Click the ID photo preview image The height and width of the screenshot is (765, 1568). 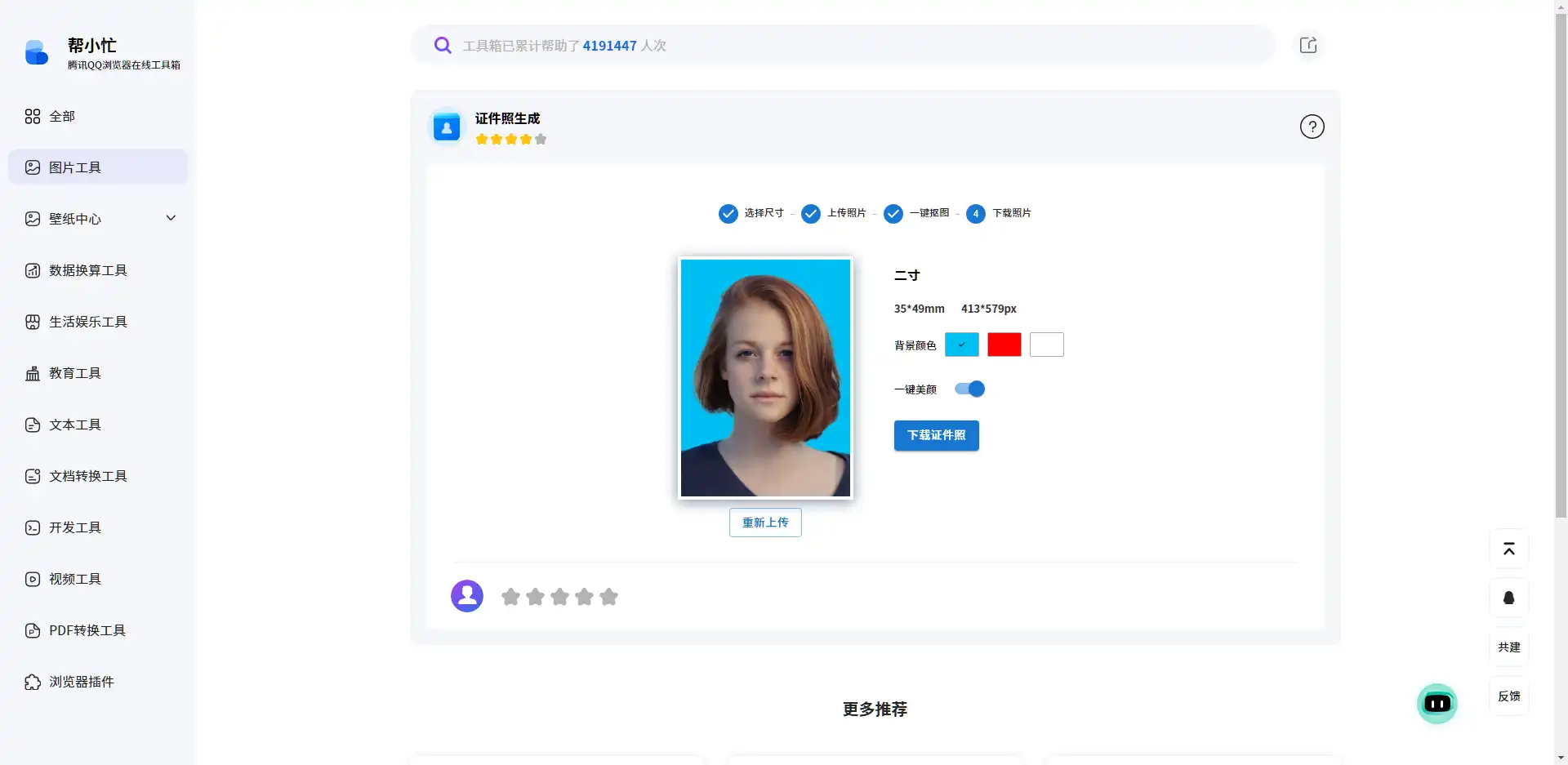[x=765, y=377]
